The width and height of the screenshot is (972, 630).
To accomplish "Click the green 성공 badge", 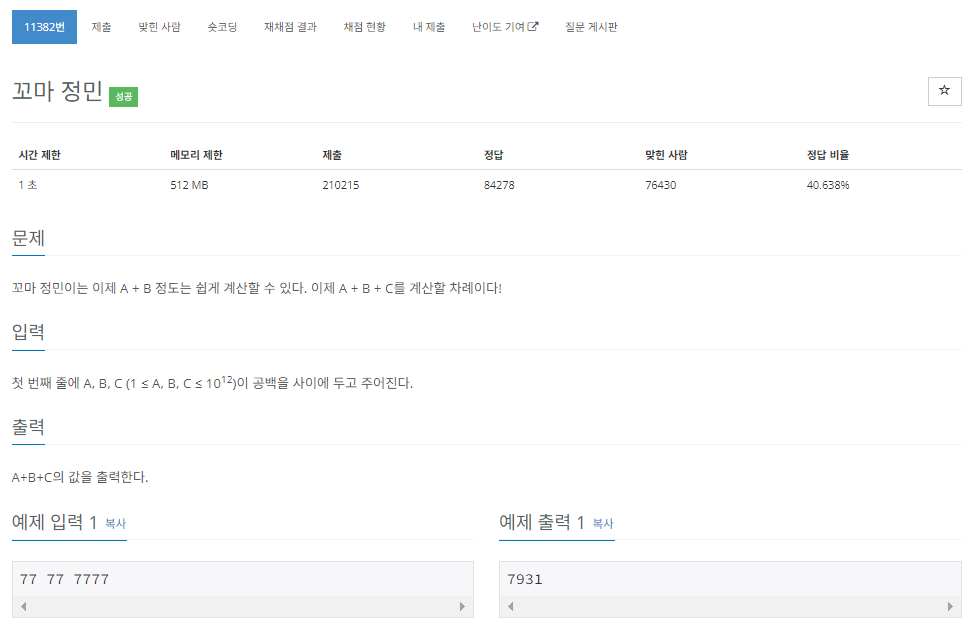I will pos(123,97).
